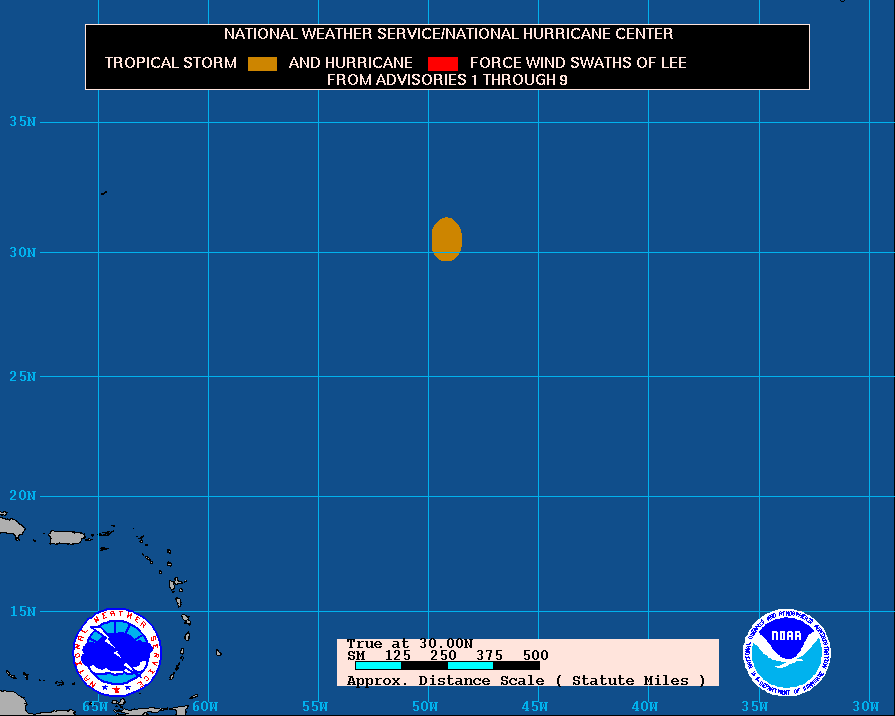This screenshot has width=895, height=716.
Task: Click the '30N' latitude label
Action: coord(23,252)
